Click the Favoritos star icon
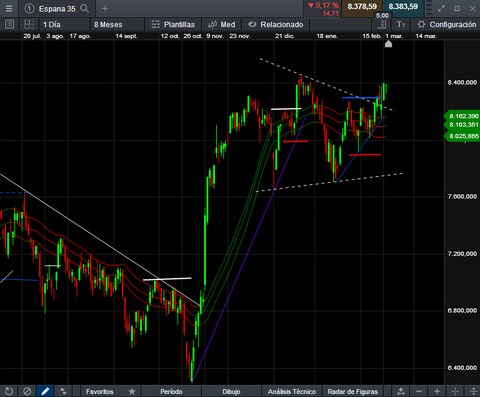480x397 pixels. point(132,391)
